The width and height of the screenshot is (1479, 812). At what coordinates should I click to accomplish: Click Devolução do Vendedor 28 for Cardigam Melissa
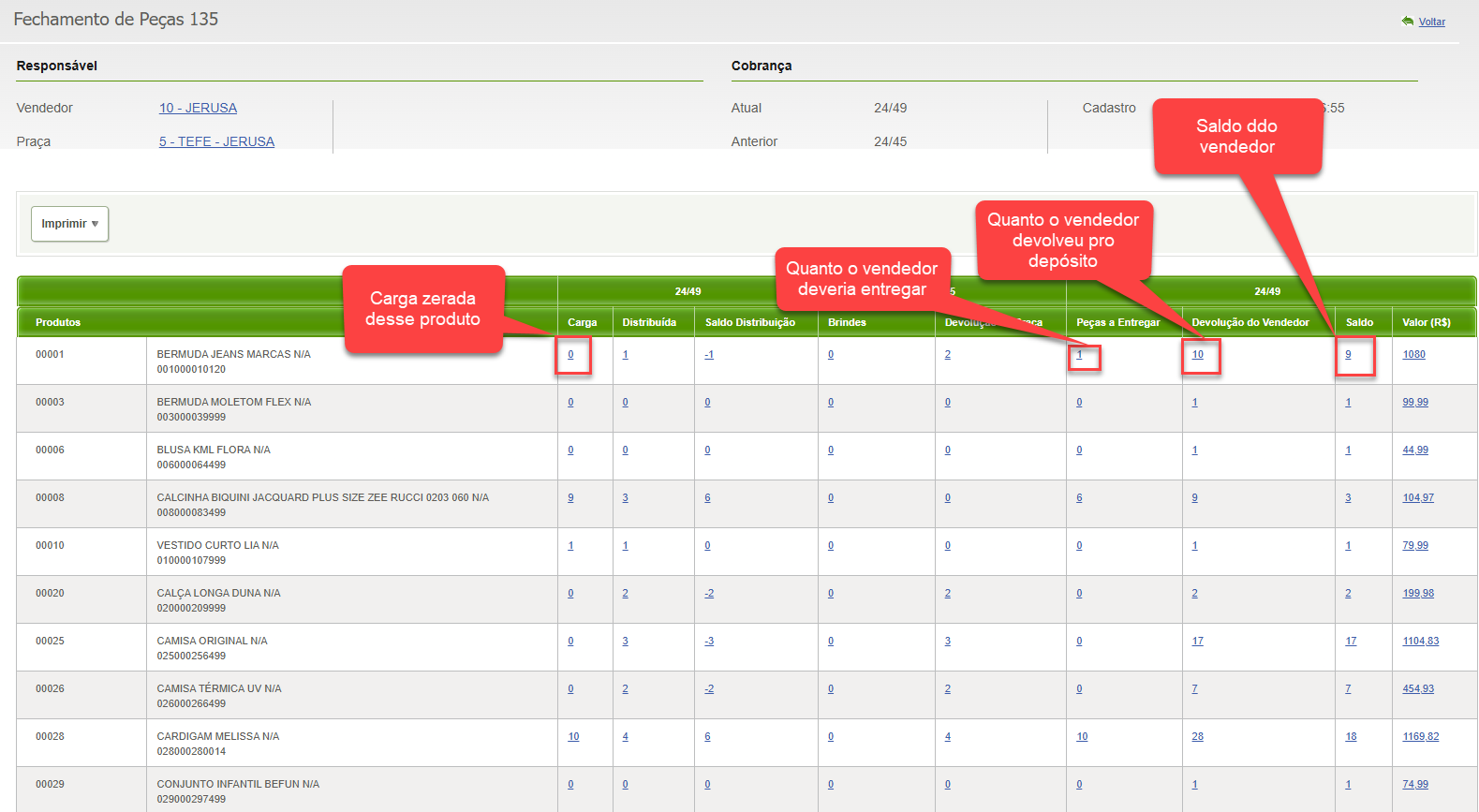[1197, 736]
